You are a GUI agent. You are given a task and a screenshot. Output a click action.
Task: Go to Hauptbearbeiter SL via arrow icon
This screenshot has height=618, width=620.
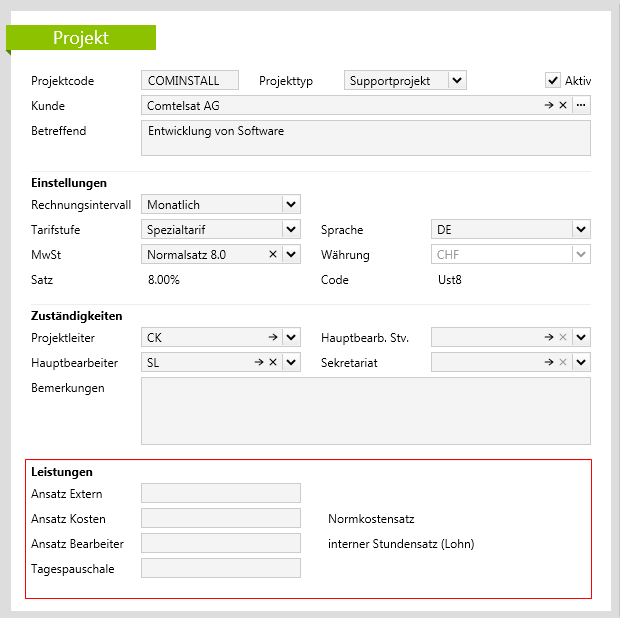coord(258,363)
